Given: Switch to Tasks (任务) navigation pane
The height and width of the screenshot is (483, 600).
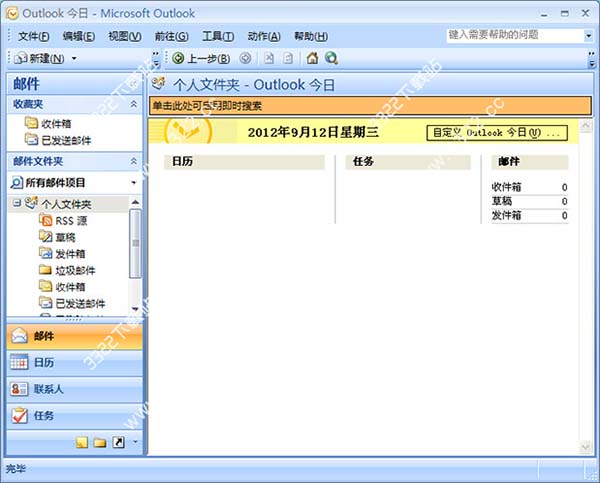Looking at the screenshot, I should click(75, 416).
